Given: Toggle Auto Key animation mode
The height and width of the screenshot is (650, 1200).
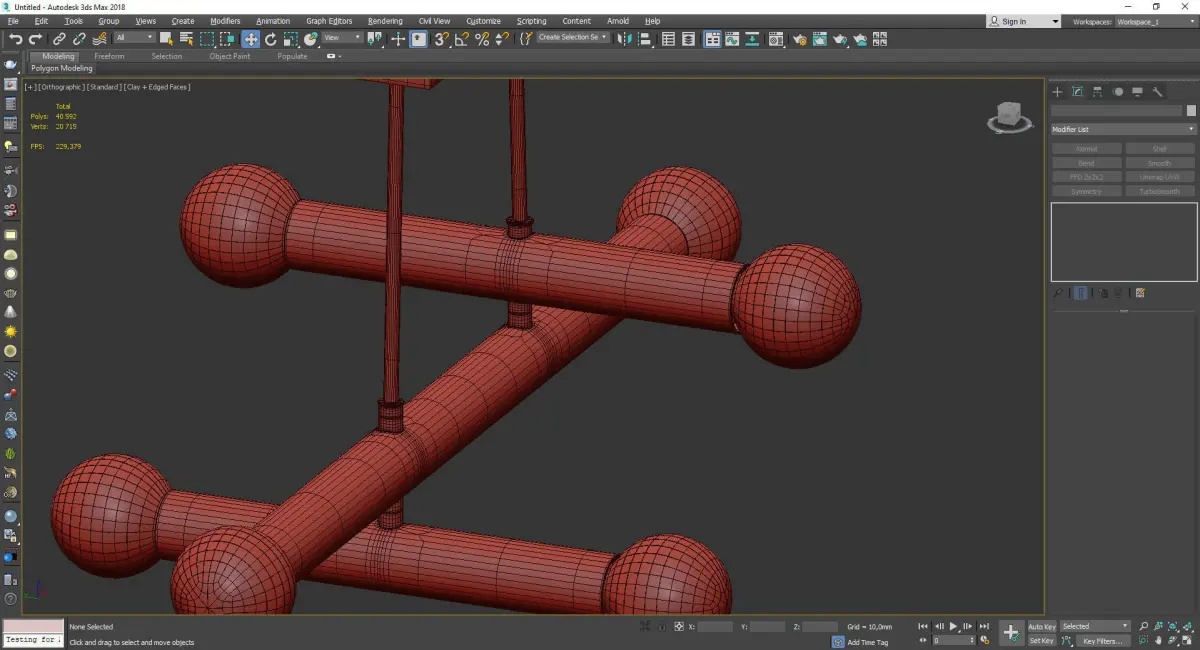Looking at the screenshot, I should [x=1041, y=627].
